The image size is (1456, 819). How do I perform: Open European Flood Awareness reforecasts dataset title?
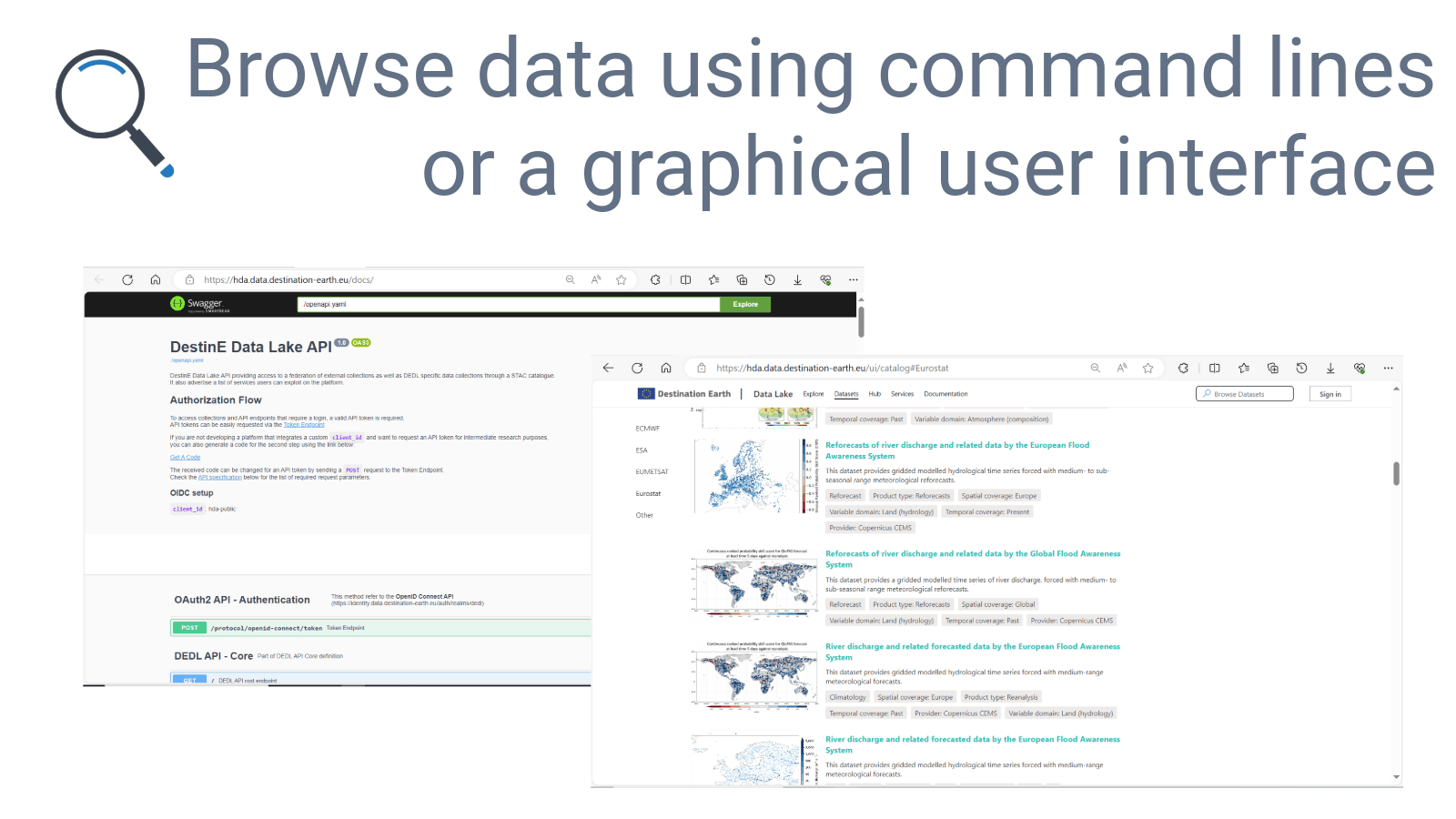tap(957, 450)
